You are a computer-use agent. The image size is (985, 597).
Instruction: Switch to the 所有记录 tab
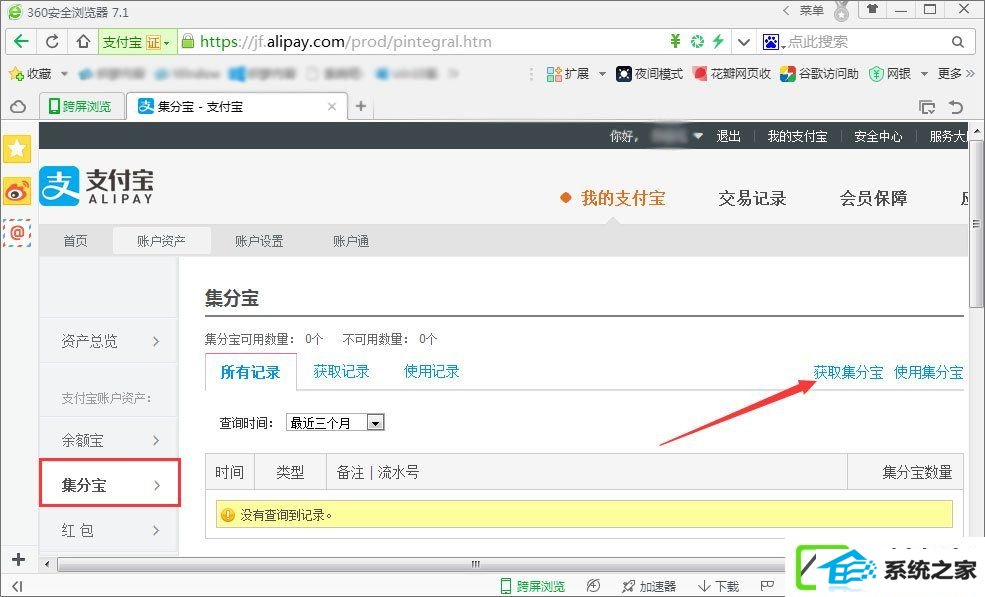250,372
